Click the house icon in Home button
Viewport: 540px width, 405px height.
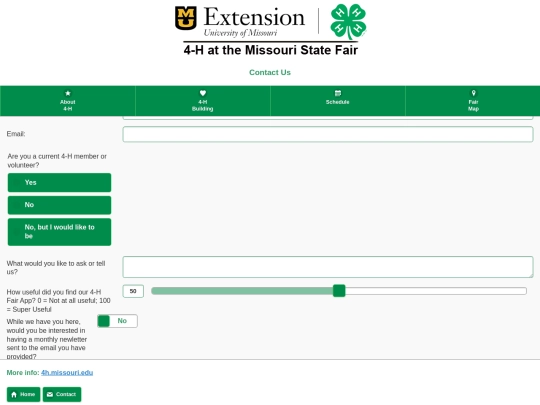tap(14, 394)
